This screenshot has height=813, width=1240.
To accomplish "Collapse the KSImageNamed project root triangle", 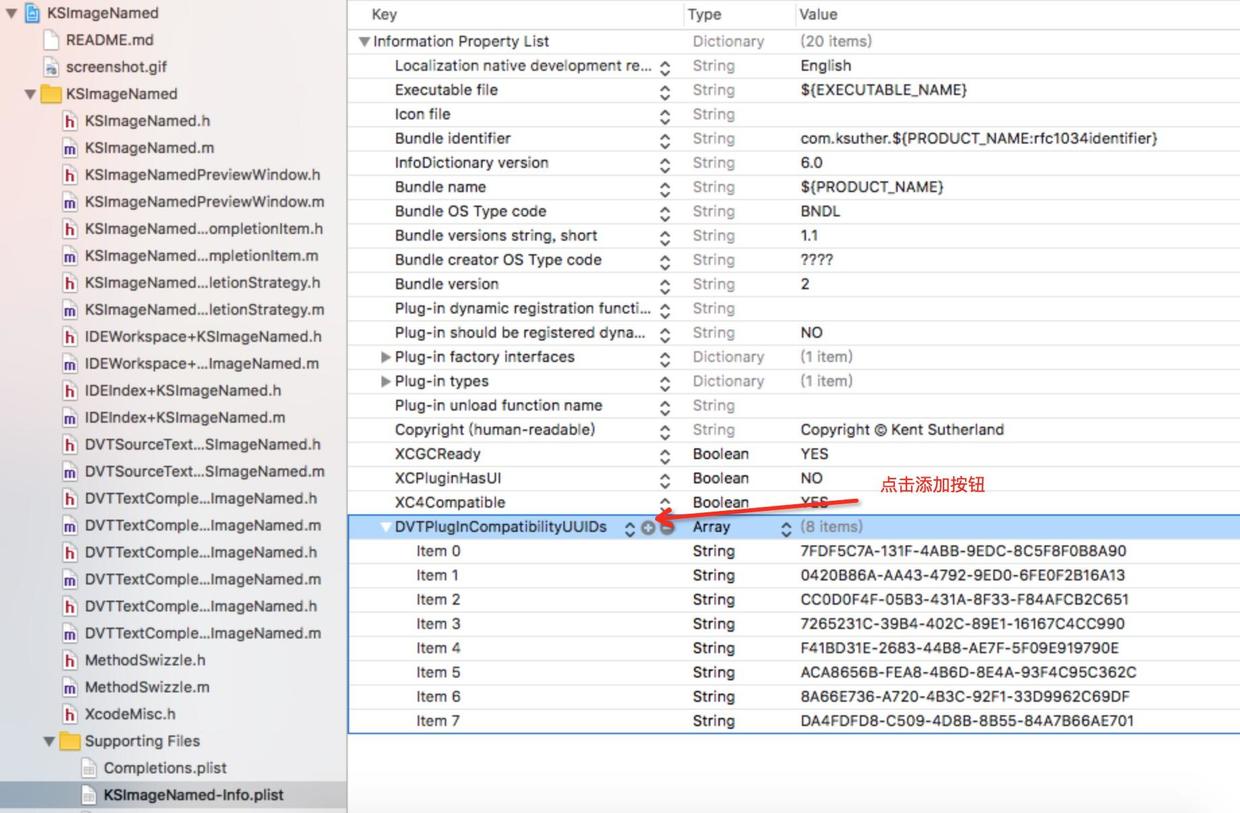I will [11, 13].
